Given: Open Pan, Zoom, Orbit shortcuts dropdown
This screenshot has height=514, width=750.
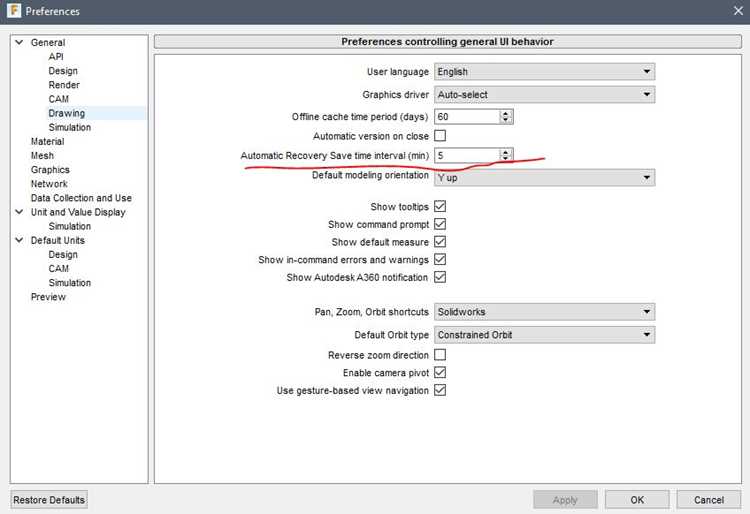Looking at the screenshot, I should [x=544, y=312].
